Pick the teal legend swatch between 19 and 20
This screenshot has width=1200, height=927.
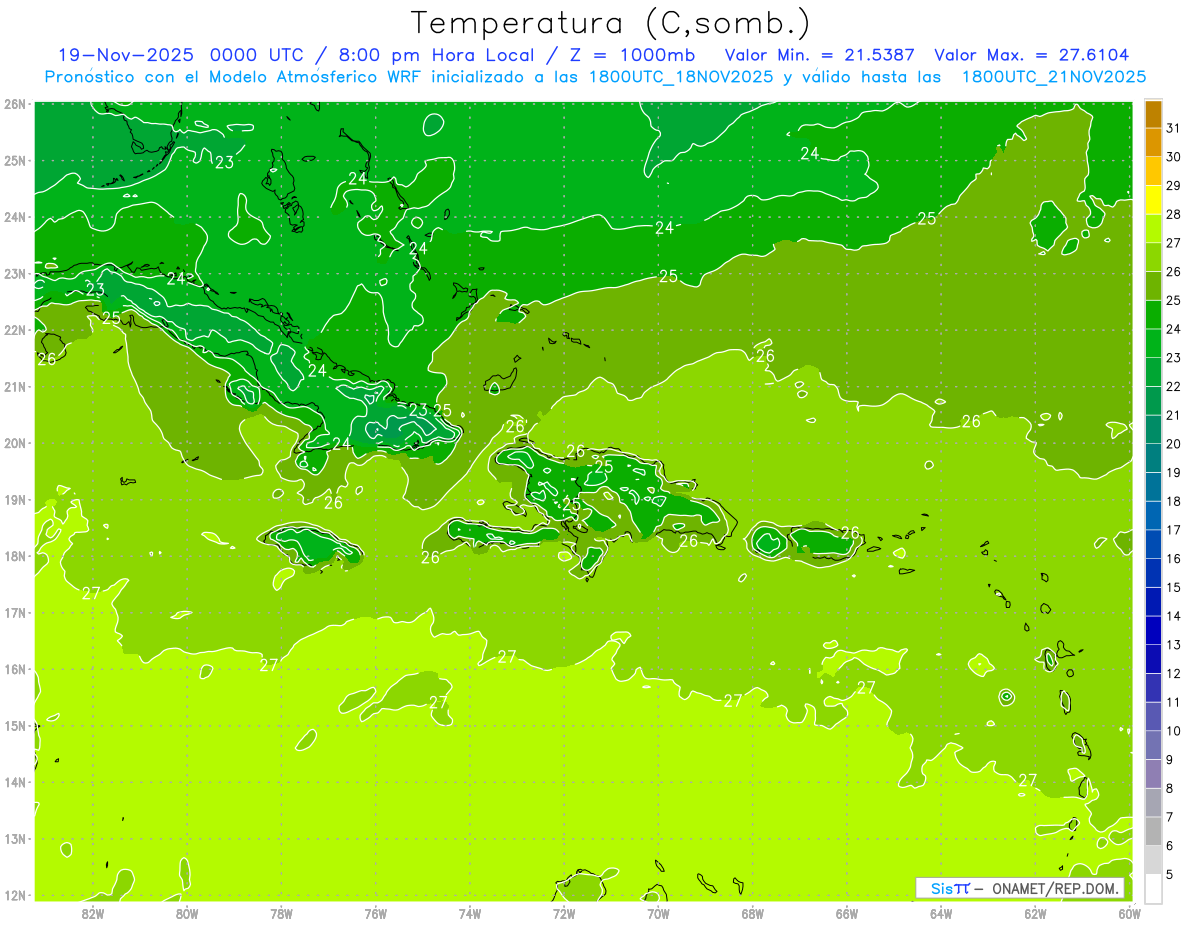pos(1153,458)
